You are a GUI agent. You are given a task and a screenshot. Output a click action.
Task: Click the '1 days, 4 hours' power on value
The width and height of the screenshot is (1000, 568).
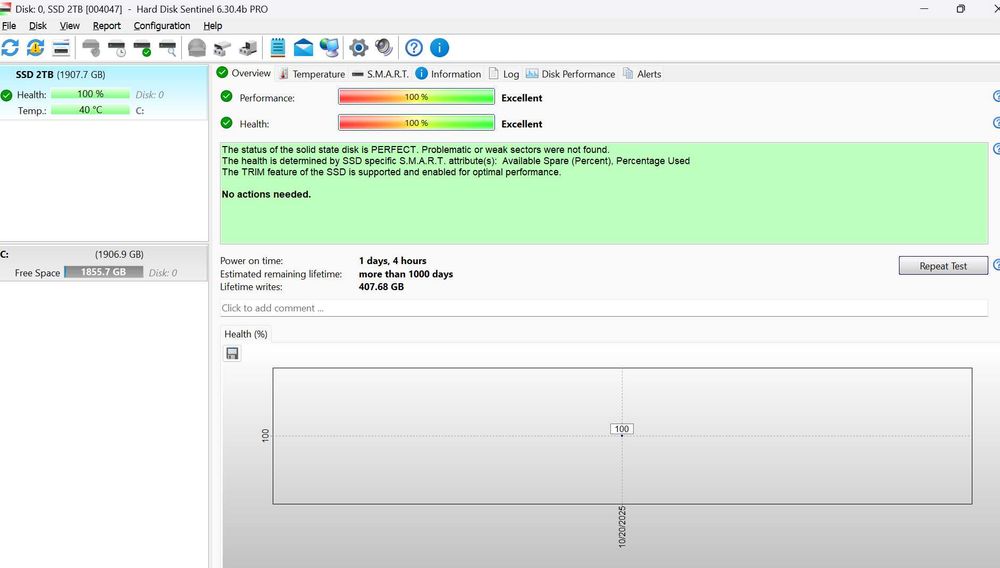392,261
